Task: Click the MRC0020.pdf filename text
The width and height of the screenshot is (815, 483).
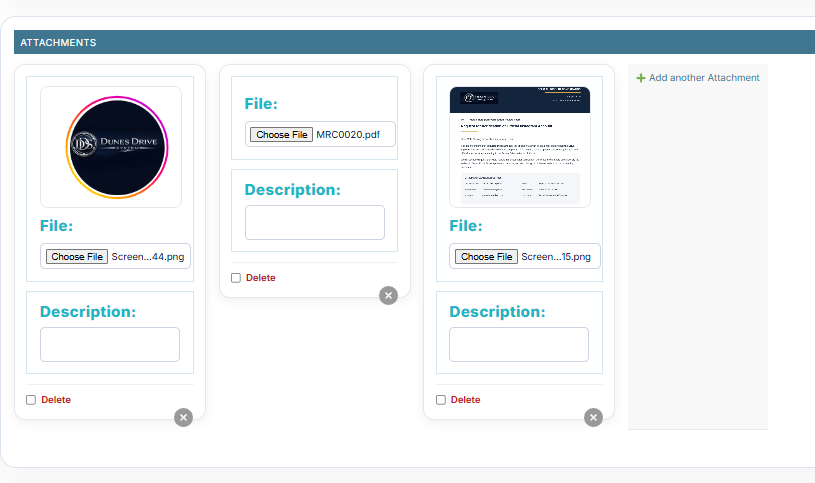Action: pyautogui.click(x=348, y=135)
